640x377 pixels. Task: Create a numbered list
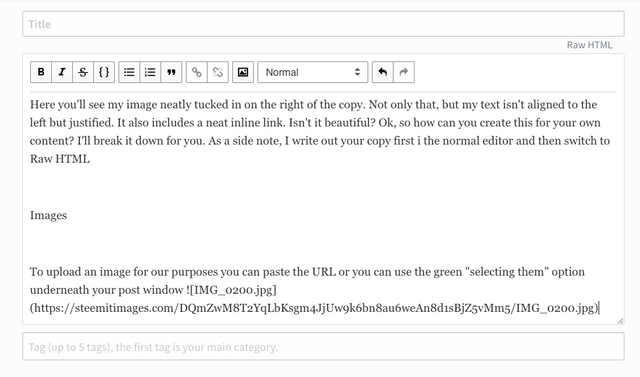click(150, 72)
